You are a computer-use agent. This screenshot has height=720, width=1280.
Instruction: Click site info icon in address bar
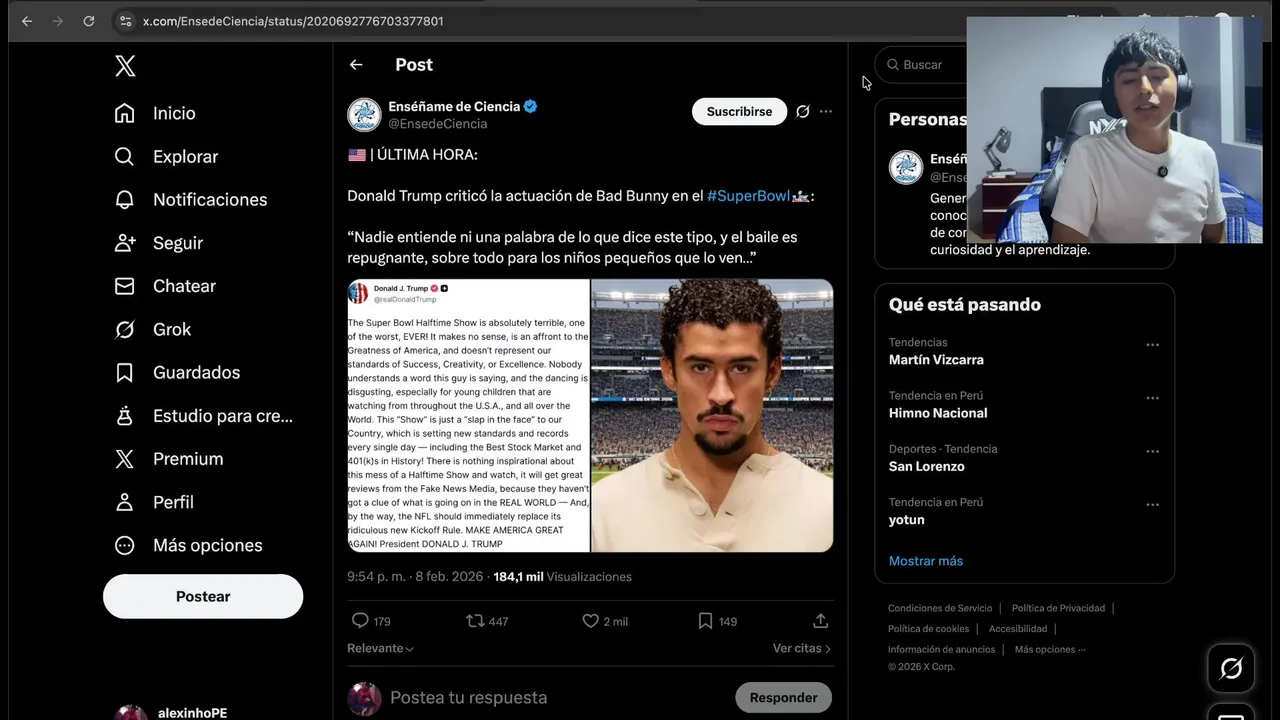[124, 21]
